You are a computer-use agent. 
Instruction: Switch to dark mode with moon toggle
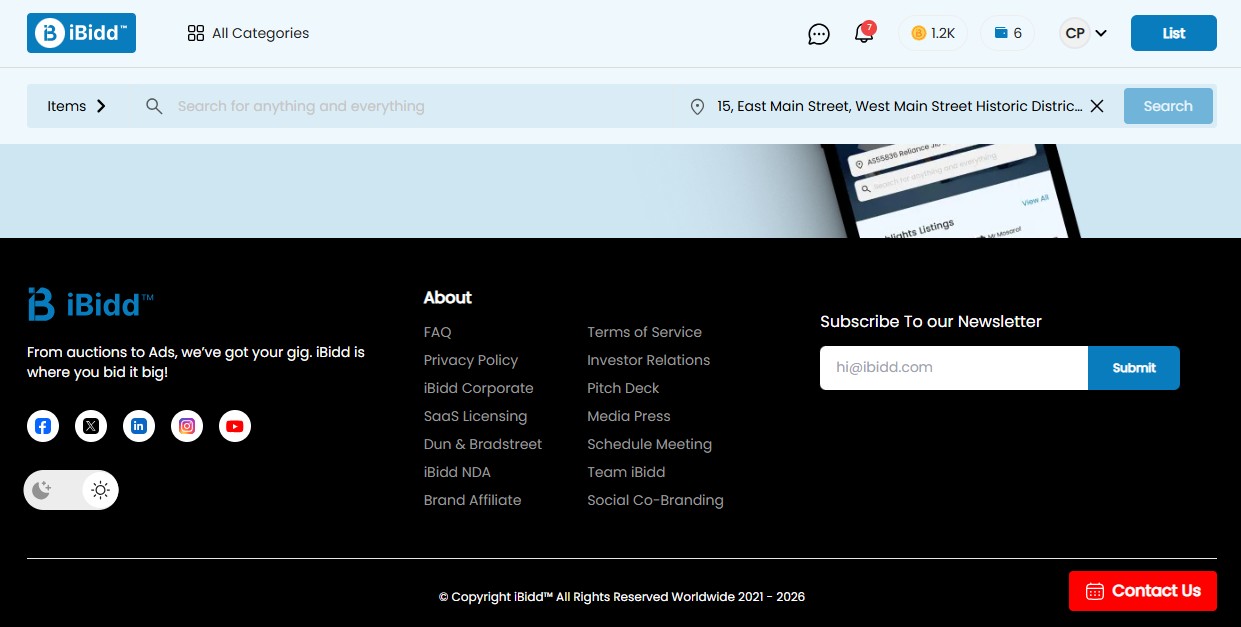pyautogui.click(x=42, y=490)
